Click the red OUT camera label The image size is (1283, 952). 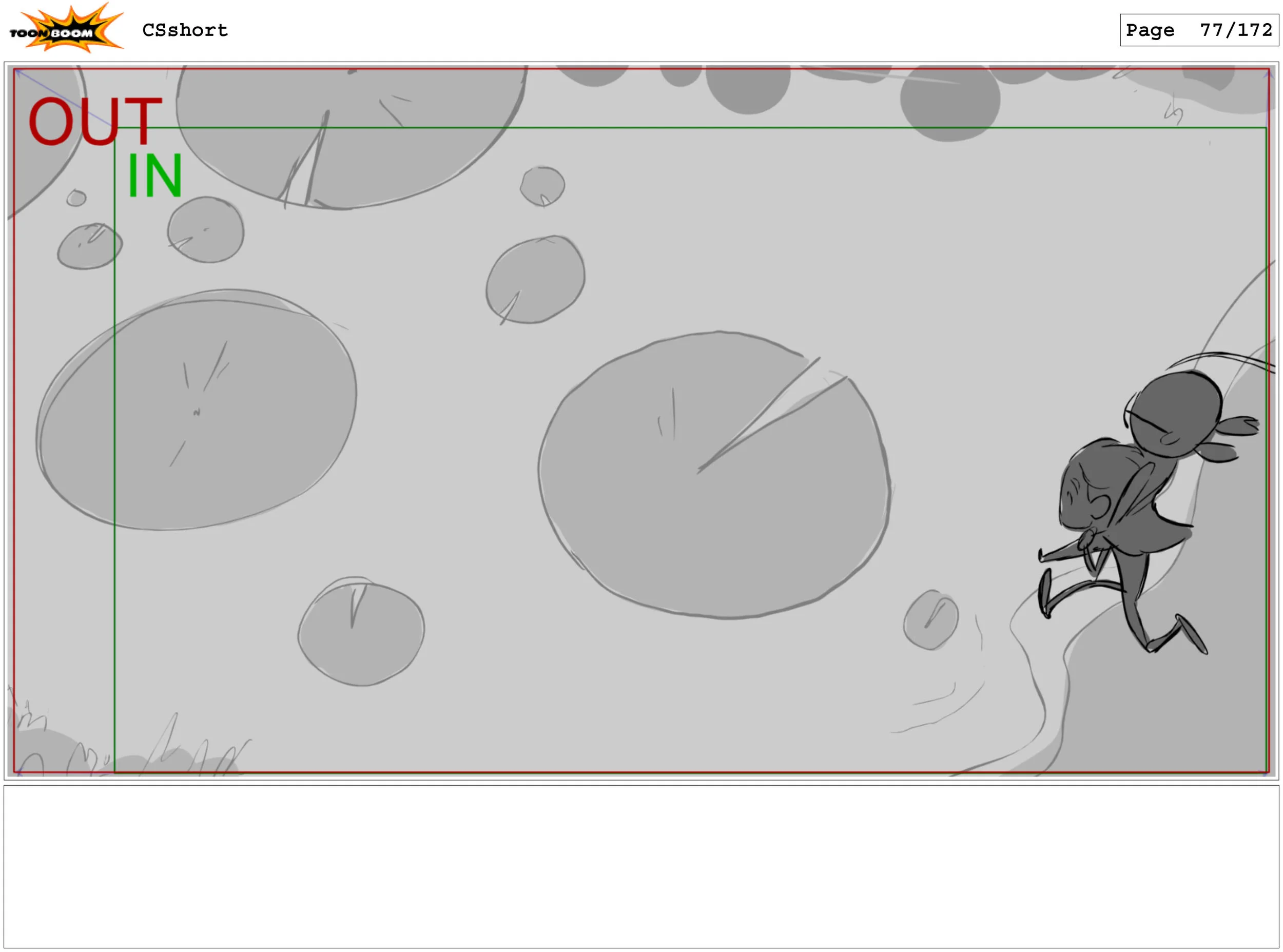coord(95,121)
